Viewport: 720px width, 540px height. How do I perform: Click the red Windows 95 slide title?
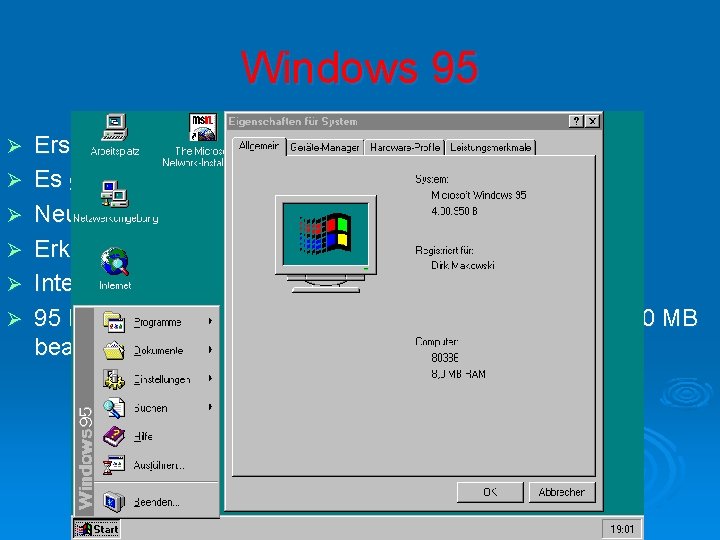coord(360,67)
